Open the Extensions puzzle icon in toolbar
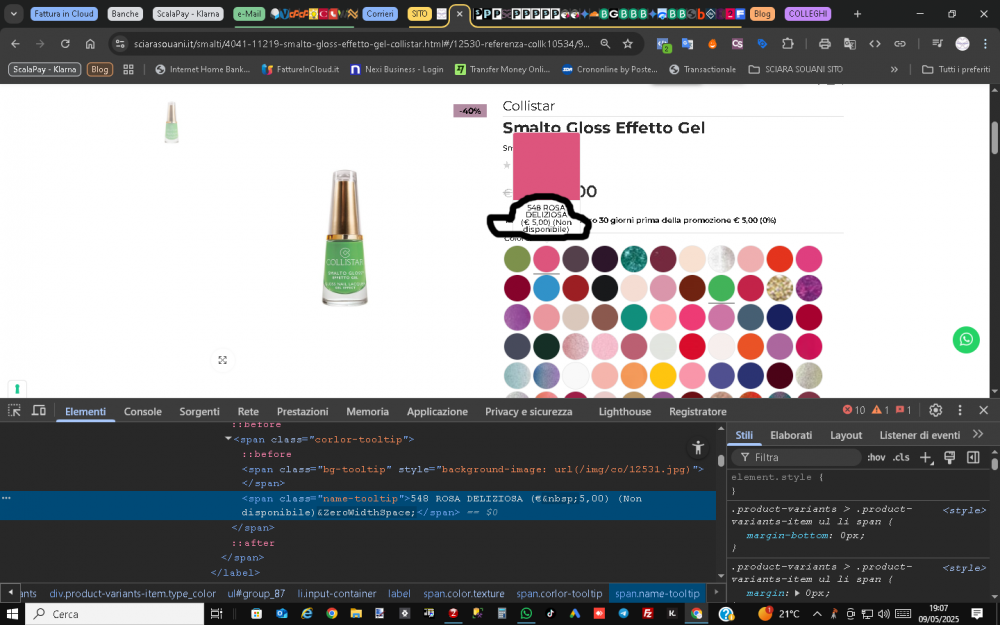Screen dimensions: 1000x625 (x=787, y=44)
